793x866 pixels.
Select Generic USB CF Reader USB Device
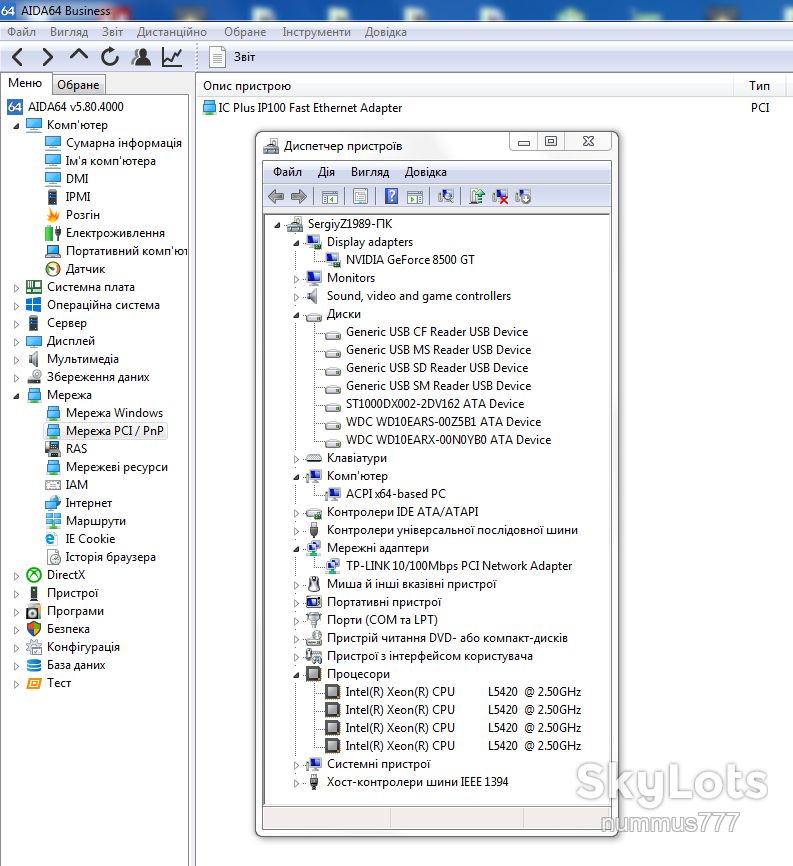pos(437,332)
